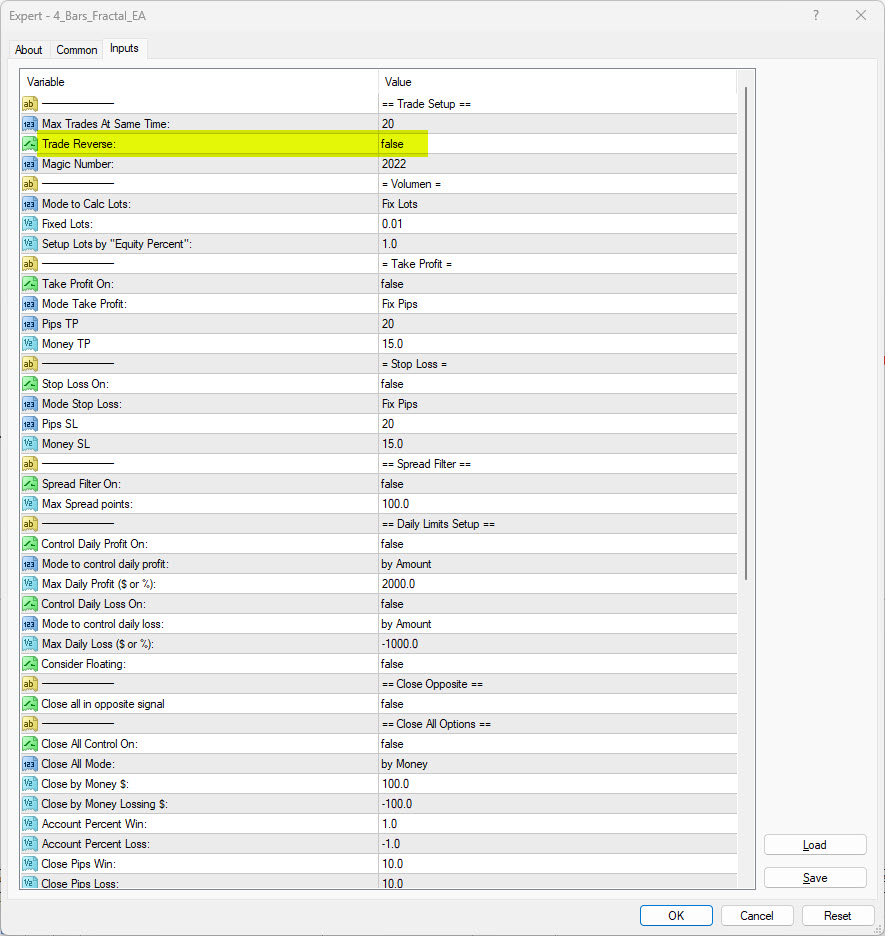The height and width of the screenshot is (936, 885).
Task: Click the integer icon beside Pips TP
Action: click(30, 324)
